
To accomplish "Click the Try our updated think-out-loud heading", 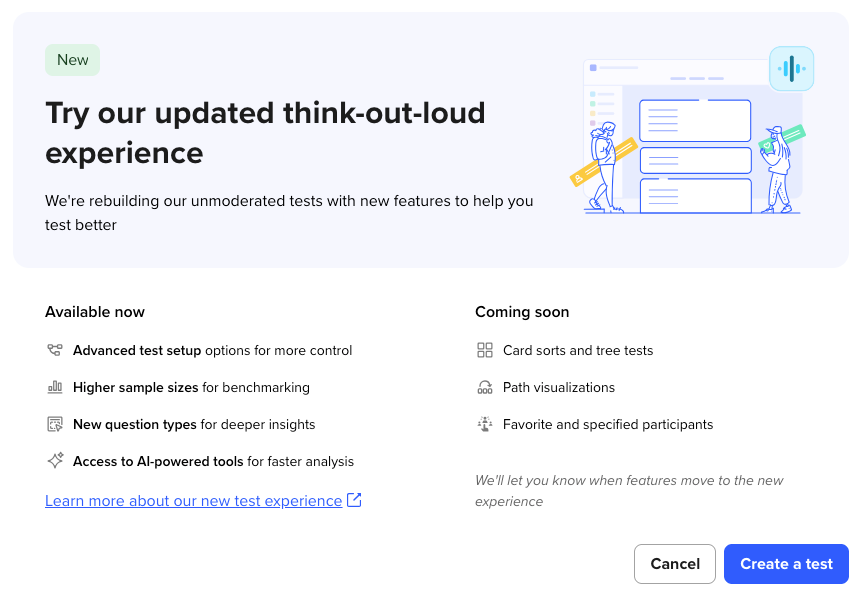I will click(265, 132).
